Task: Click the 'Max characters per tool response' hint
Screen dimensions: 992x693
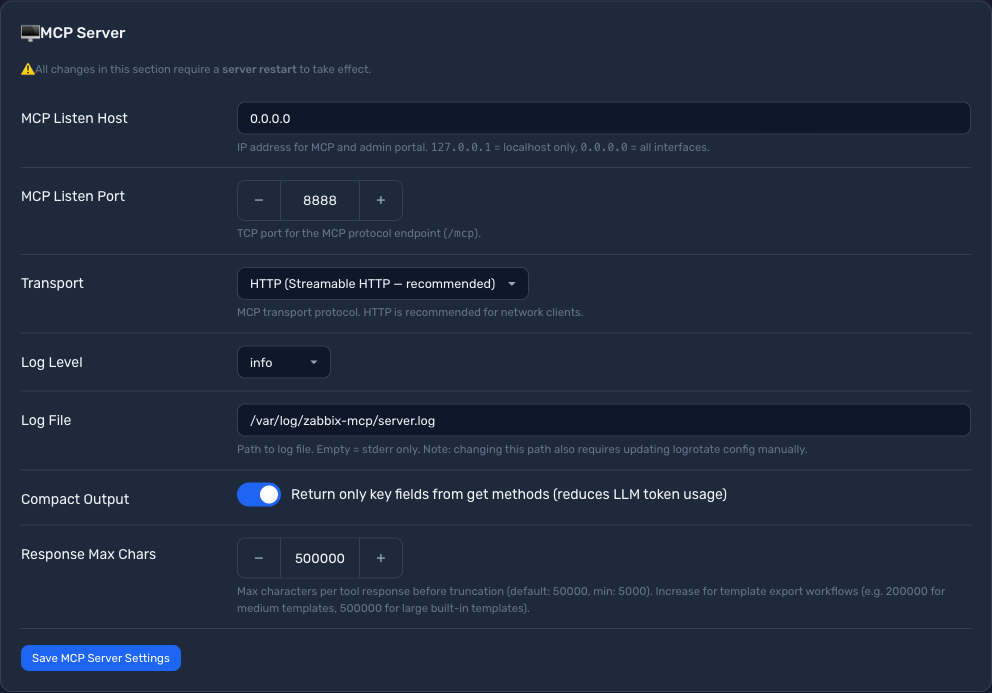Action: (591, 599)
